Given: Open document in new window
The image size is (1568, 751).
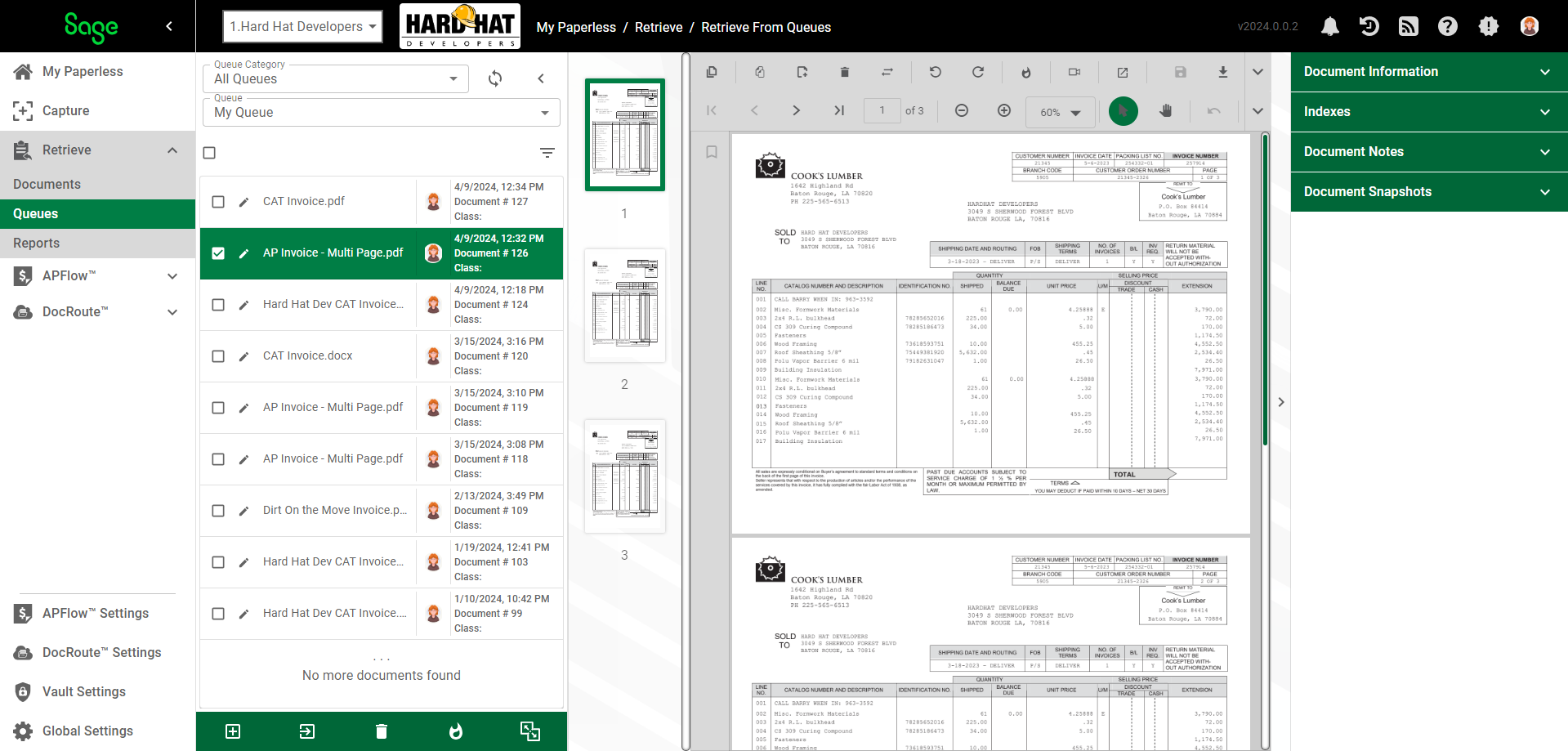Looking at the screenshot, I should [1123, 72].
